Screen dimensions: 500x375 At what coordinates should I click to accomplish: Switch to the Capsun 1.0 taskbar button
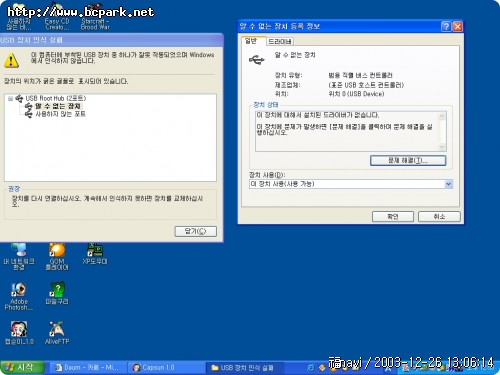(167, 368)
